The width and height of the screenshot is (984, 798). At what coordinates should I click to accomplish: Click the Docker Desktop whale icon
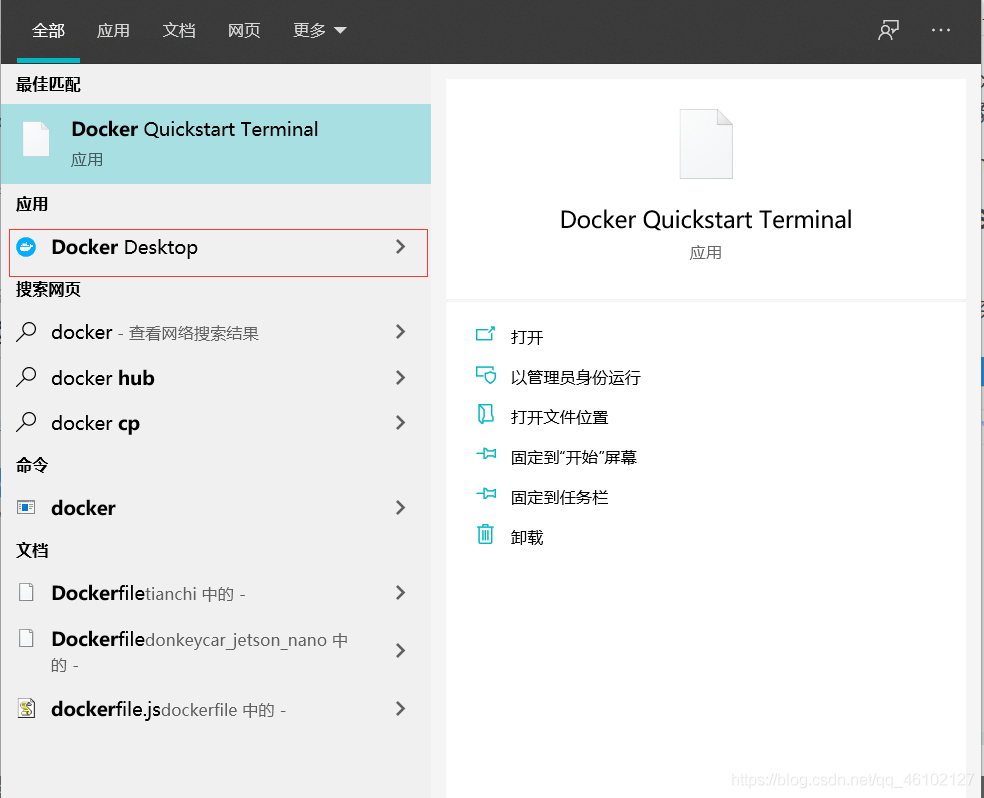26,247
